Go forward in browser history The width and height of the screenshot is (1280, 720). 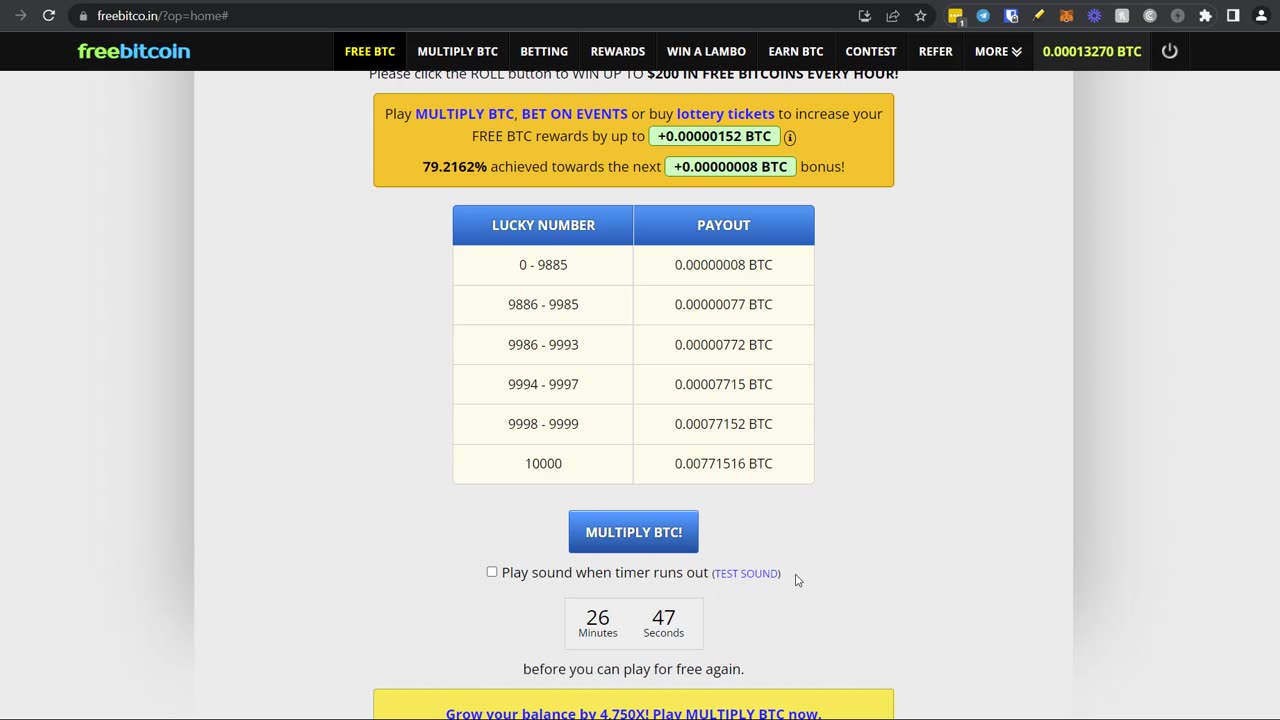(x=20, y=16)
